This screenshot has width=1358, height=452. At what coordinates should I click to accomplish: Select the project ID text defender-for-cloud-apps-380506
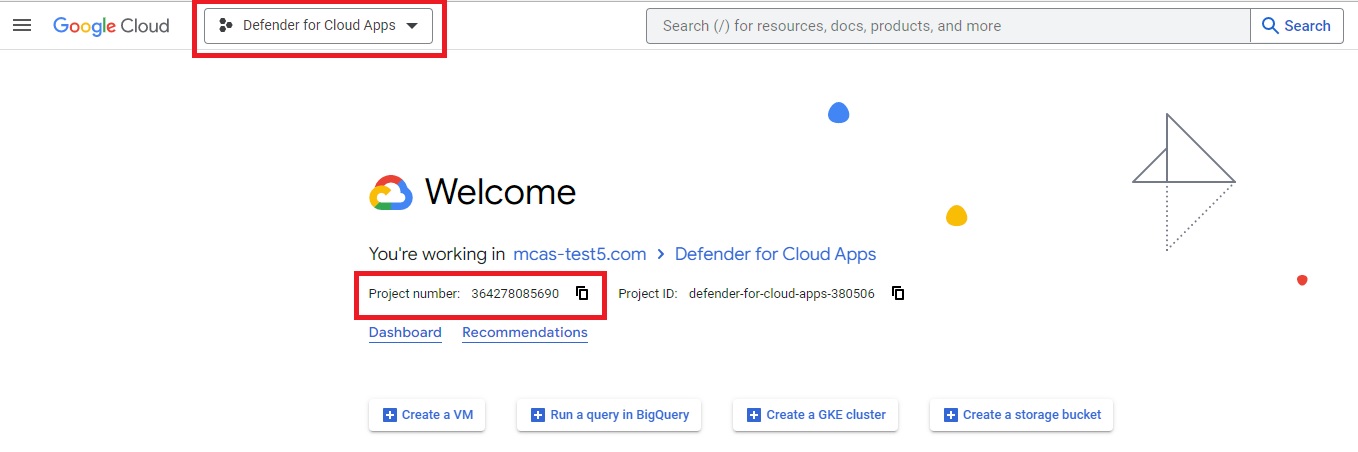(782, 294)
